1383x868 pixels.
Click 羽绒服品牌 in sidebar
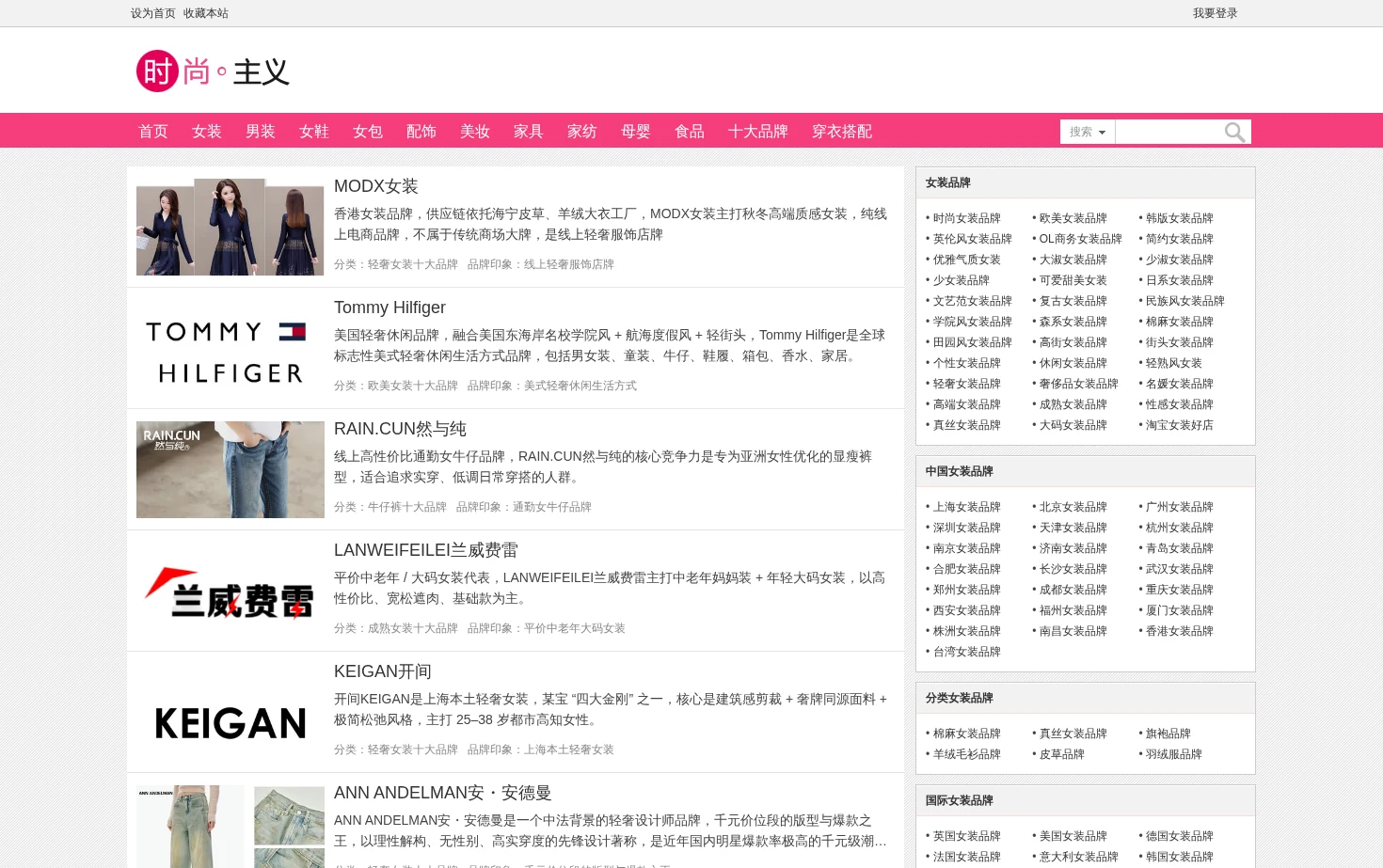(x=1174, y=754)
